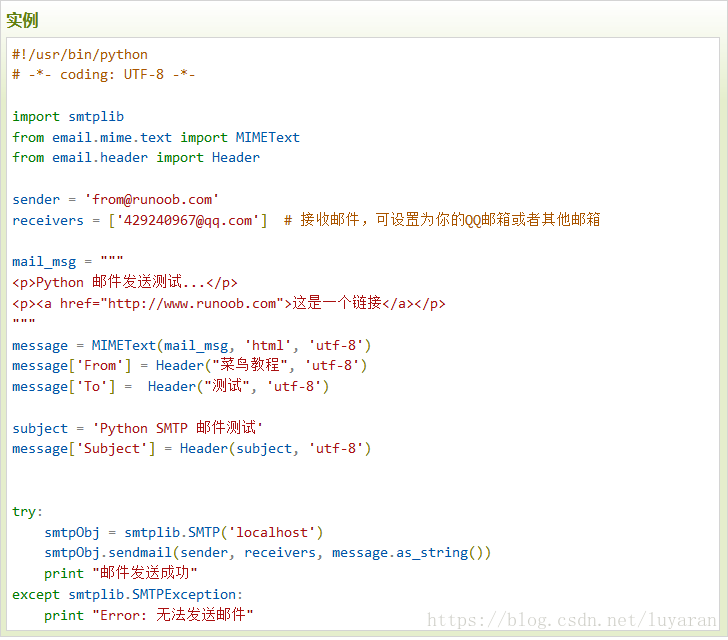The width and height of the screenshot is (728, 640).
Task: Click the message['Subject'] Header line
Action: [191, 449]
